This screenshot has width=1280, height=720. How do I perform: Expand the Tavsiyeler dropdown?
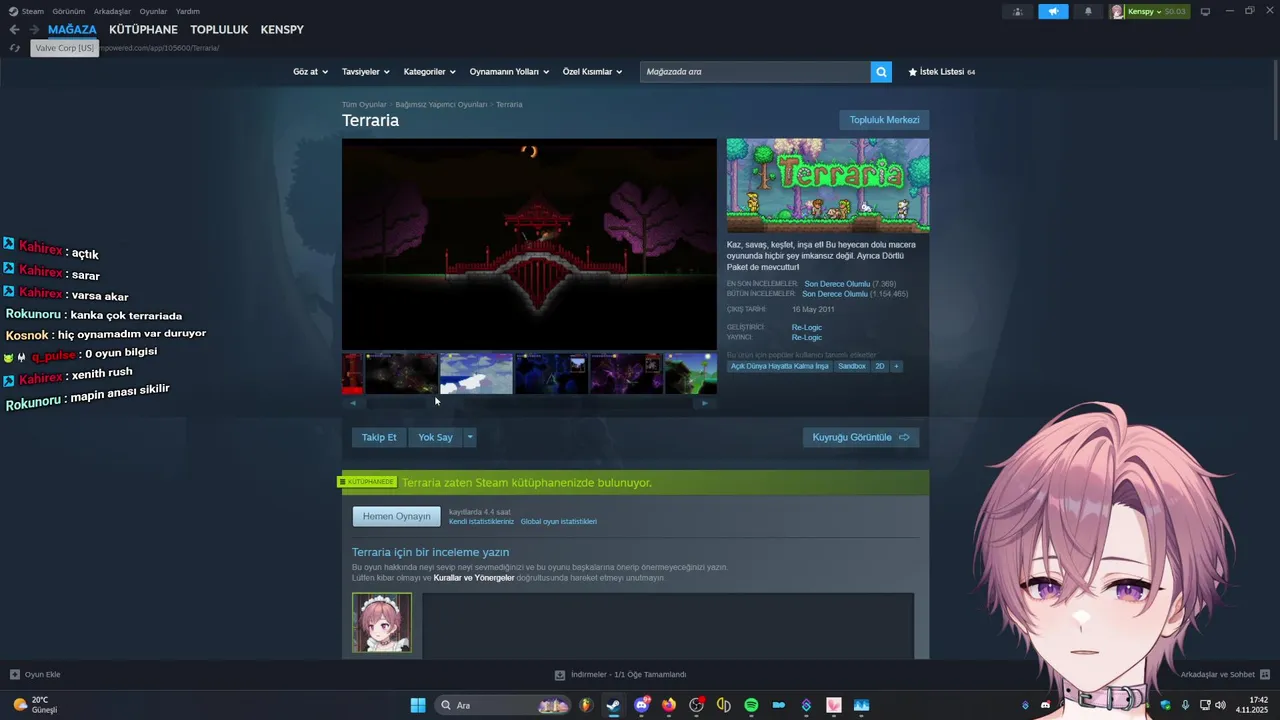pos(365,72)
